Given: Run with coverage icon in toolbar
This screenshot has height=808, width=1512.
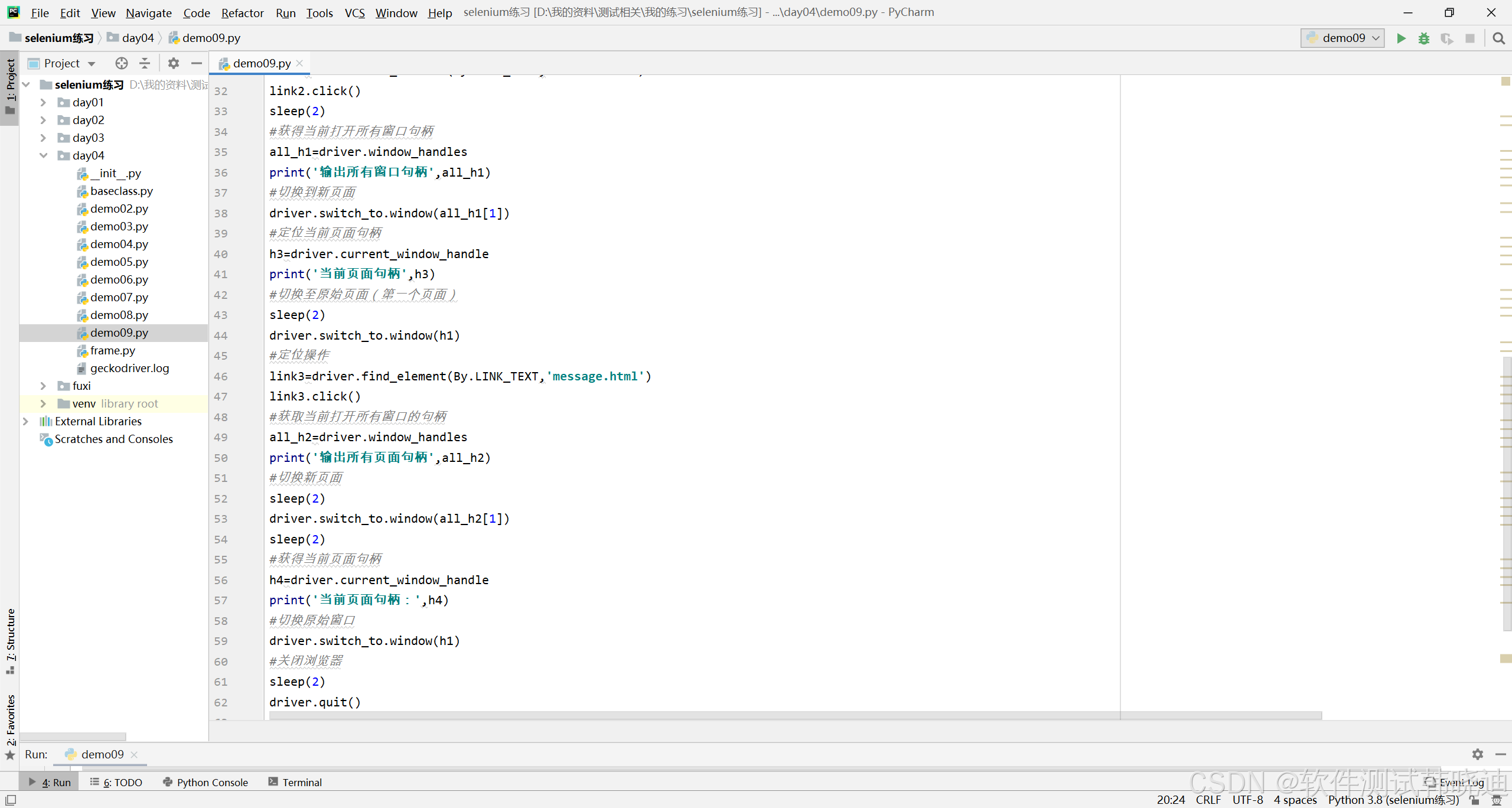Looking at the screenshot, I should pos(1447,38).
